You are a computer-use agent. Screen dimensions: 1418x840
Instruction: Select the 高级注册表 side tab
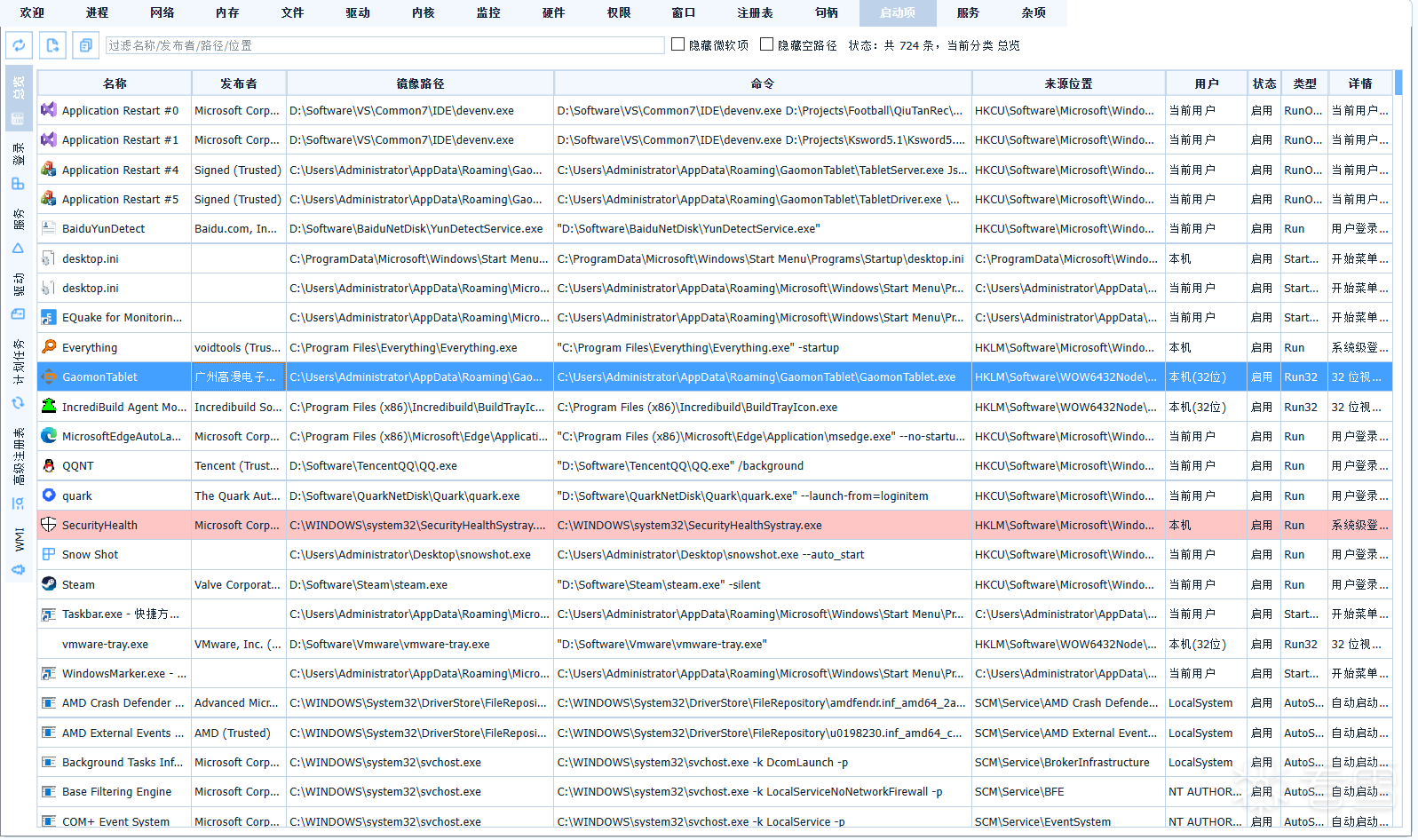[x=19, y=468]
